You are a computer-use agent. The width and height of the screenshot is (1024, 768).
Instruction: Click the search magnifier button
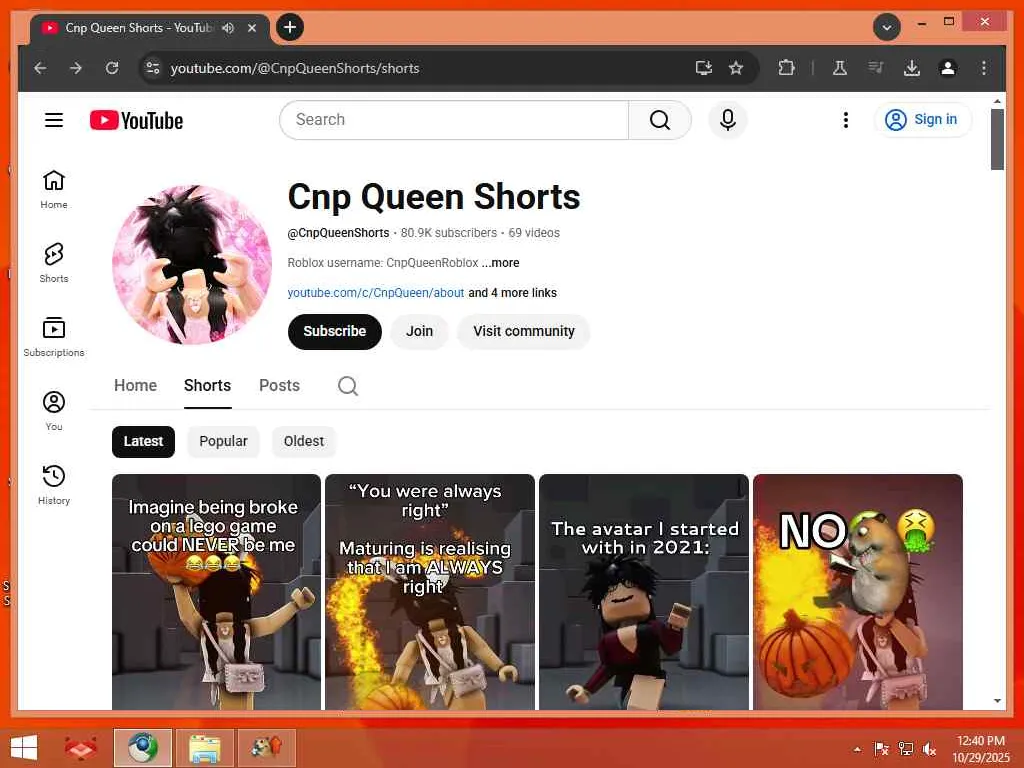pos(660,120)
